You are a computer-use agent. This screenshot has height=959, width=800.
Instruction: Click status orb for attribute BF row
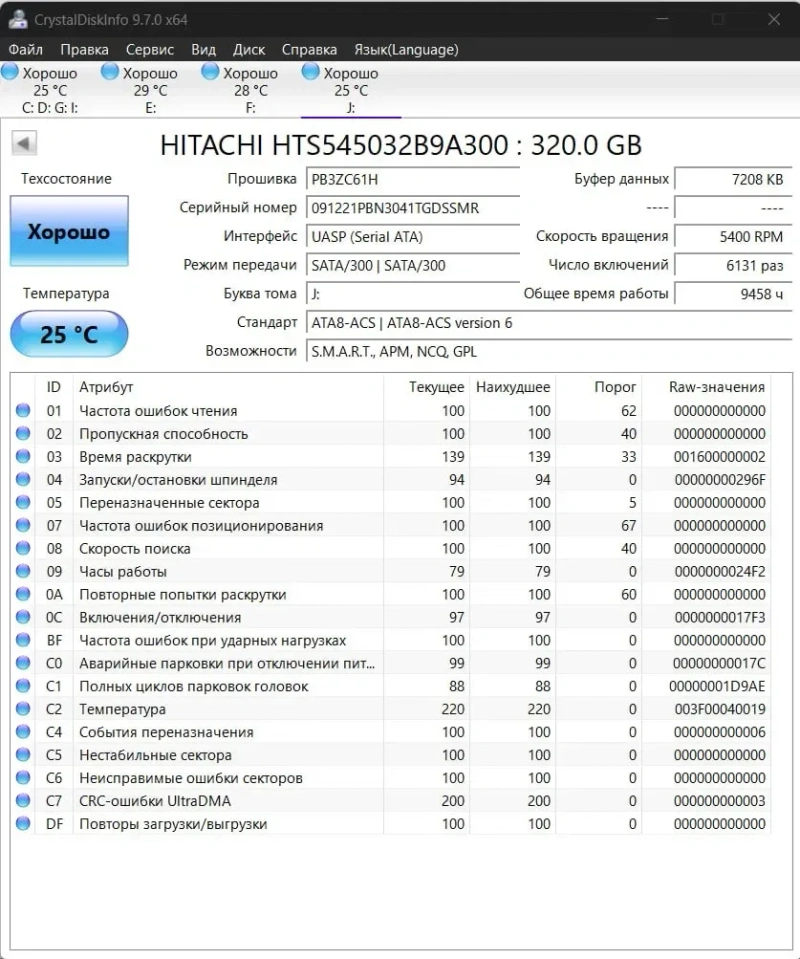pyautogui.click(x=23, y=640)
